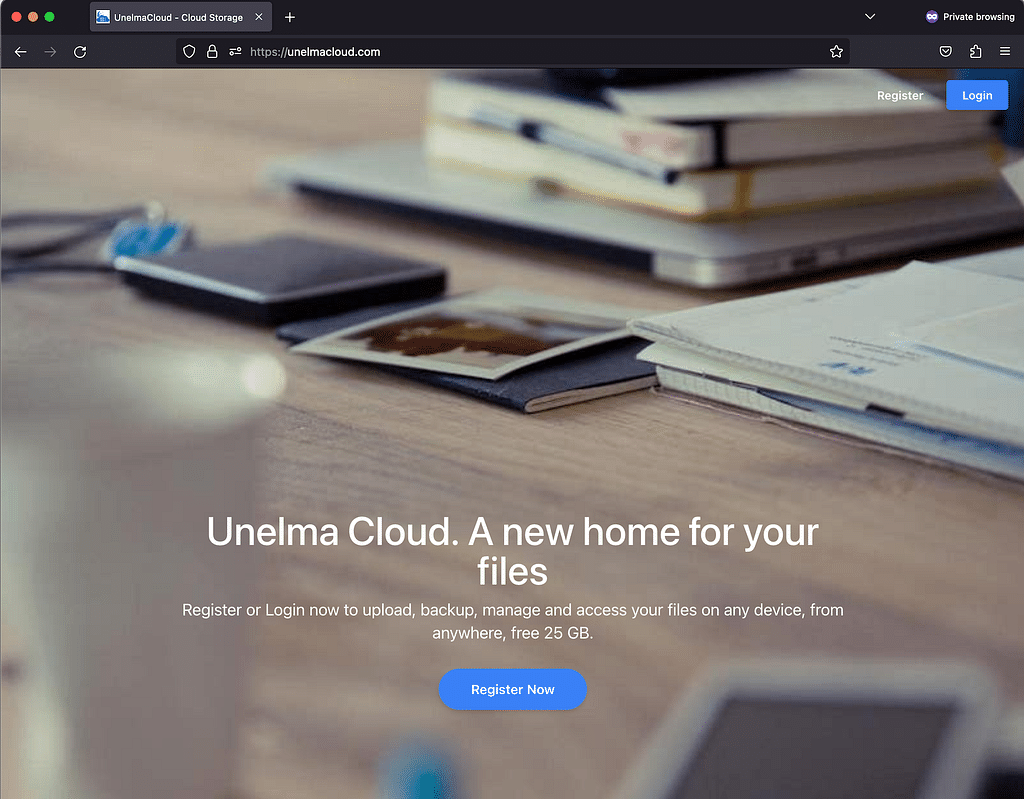Viewport: 1024px width, 799px height.
Task: Click the Private browsing mask indicator
Action: (x=932, y=17)
